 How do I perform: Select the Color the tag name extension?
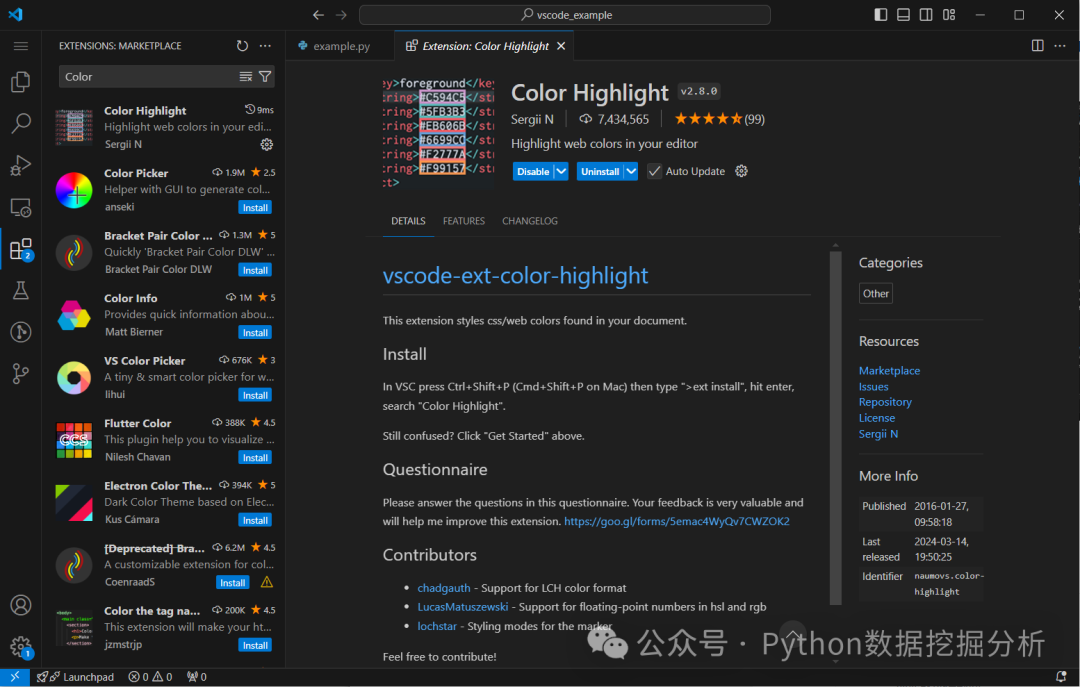click(x=165, y=627)
